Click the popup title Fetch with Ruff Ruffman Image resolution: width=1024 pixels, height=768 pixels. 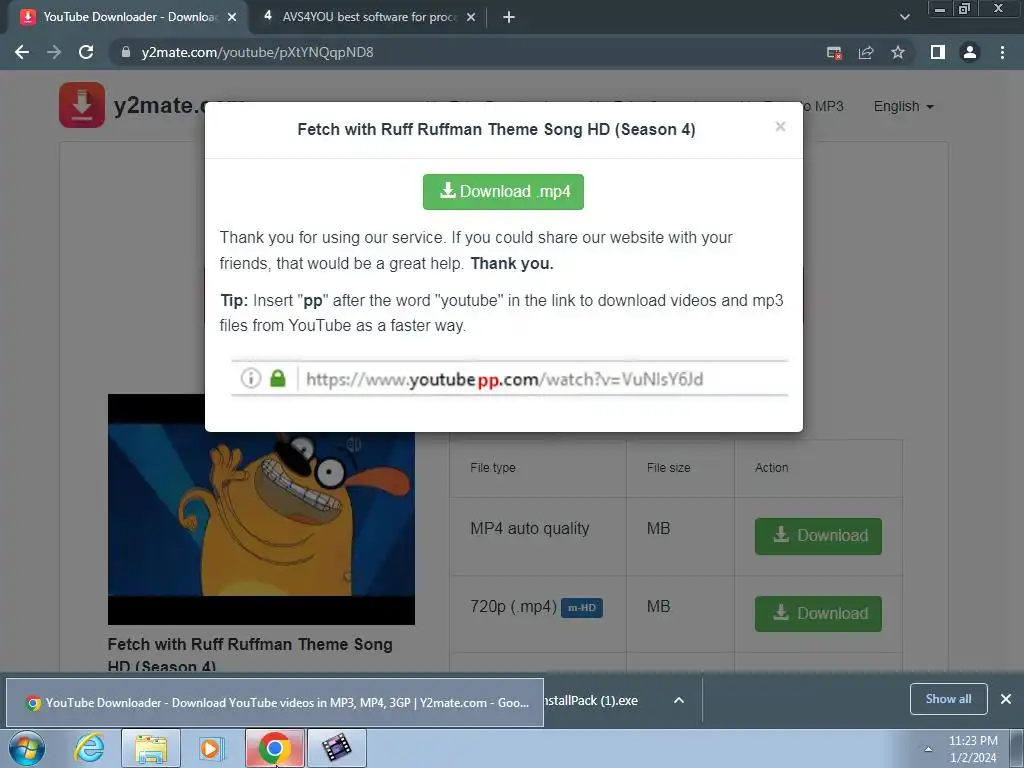tap(496, 129)
